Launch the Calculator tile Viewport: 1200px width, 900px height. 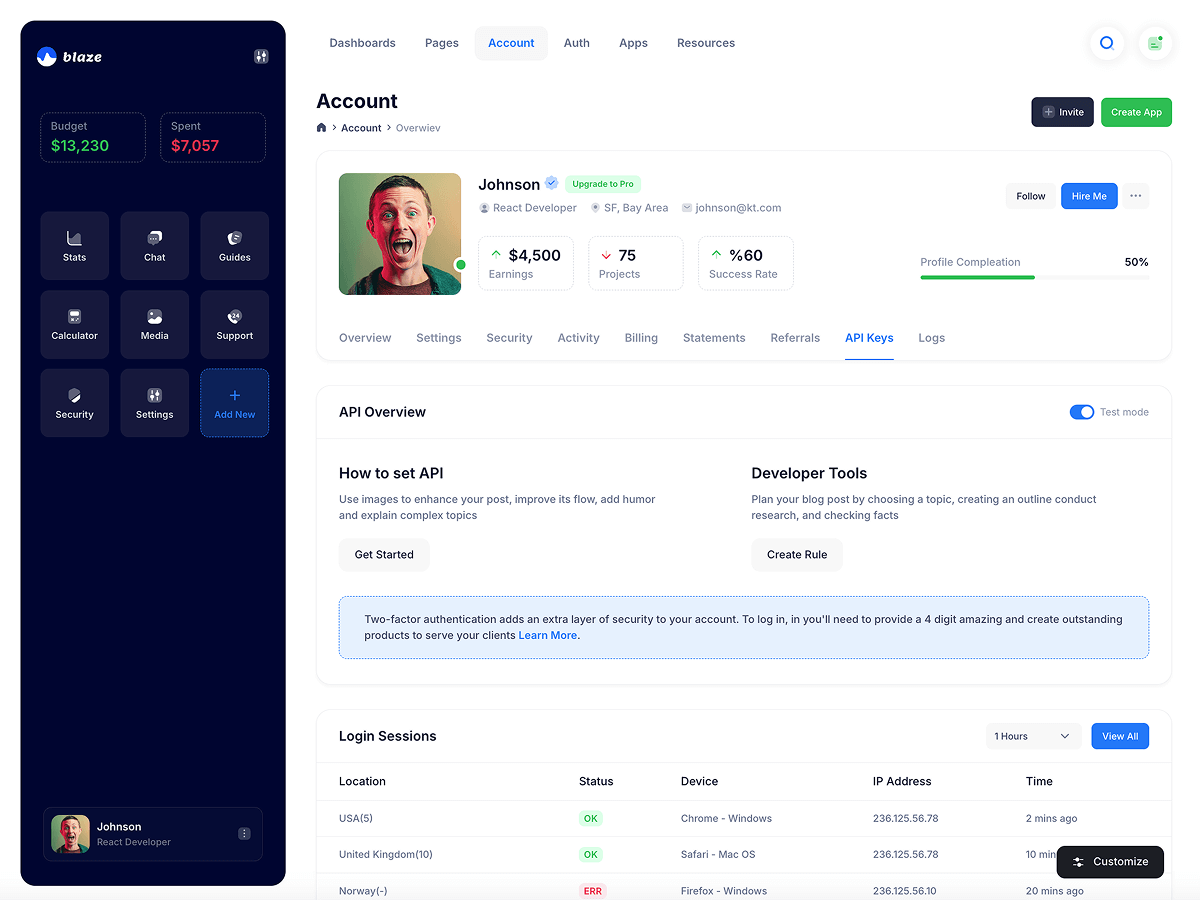pyautogui.click(x=75, y=325)
